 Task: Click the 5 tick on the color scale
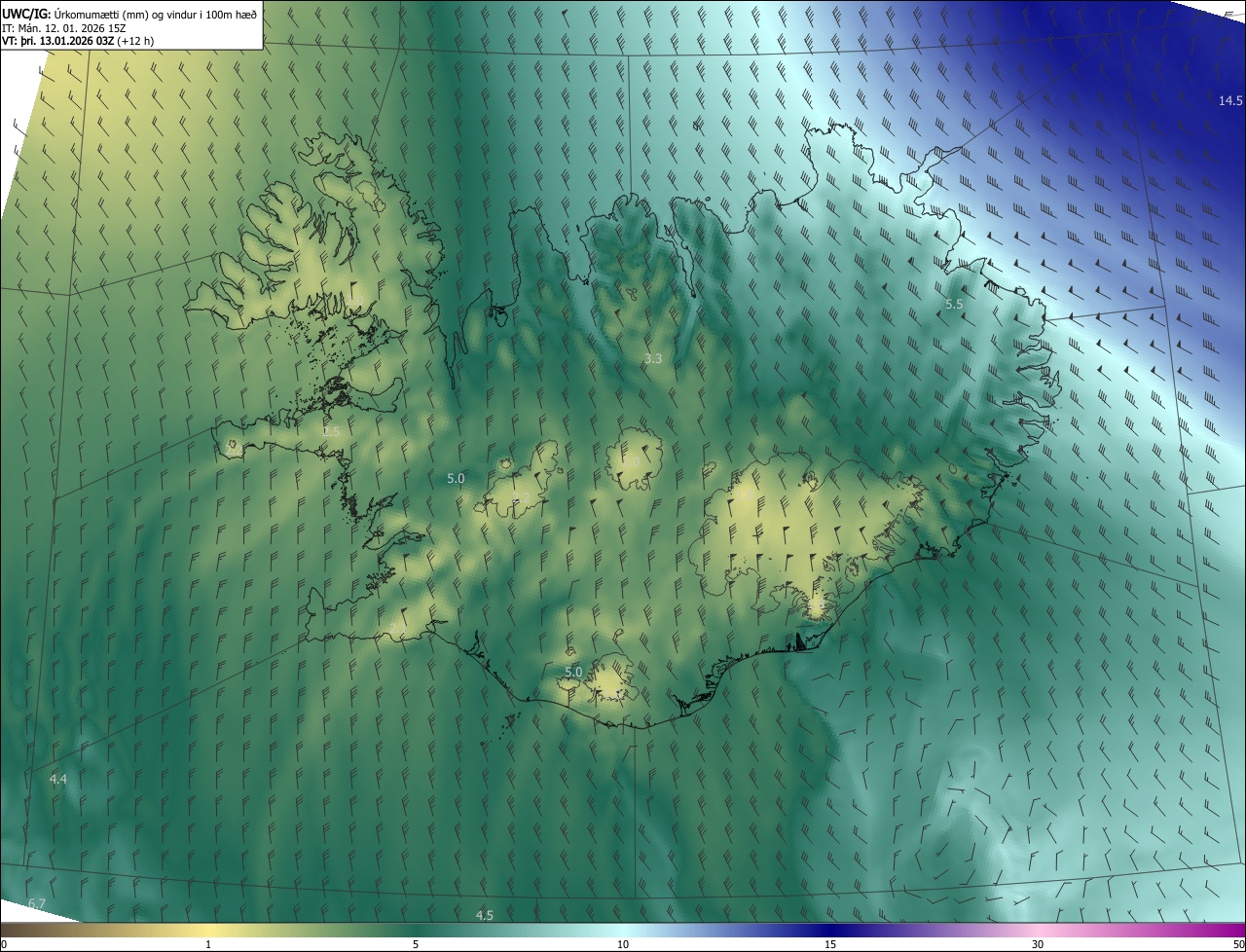pyautogui.click(x=416, y=944)
